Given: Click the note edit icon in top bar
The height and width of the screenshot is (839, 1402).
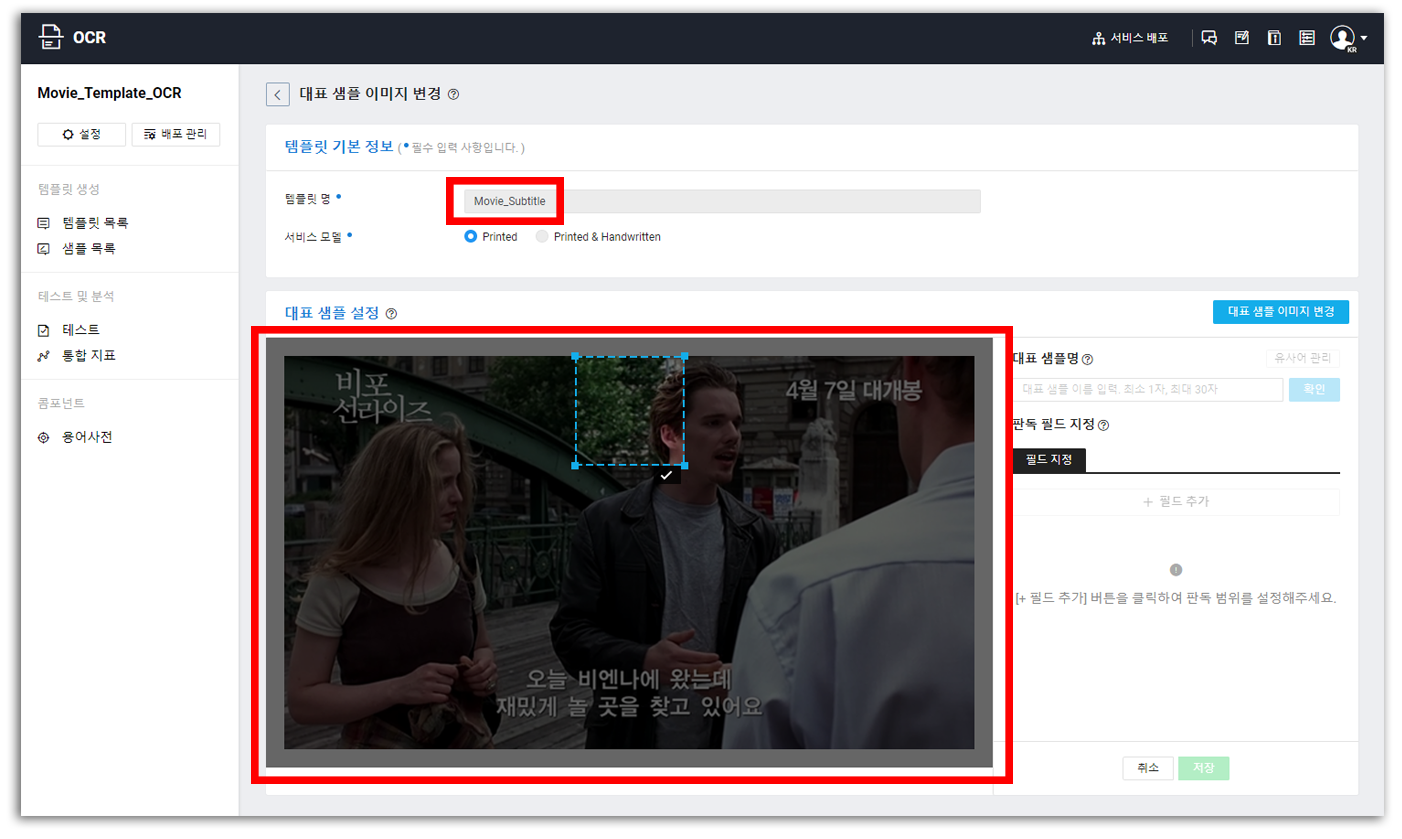Looking at the screenshot, I should point(1242,38).
